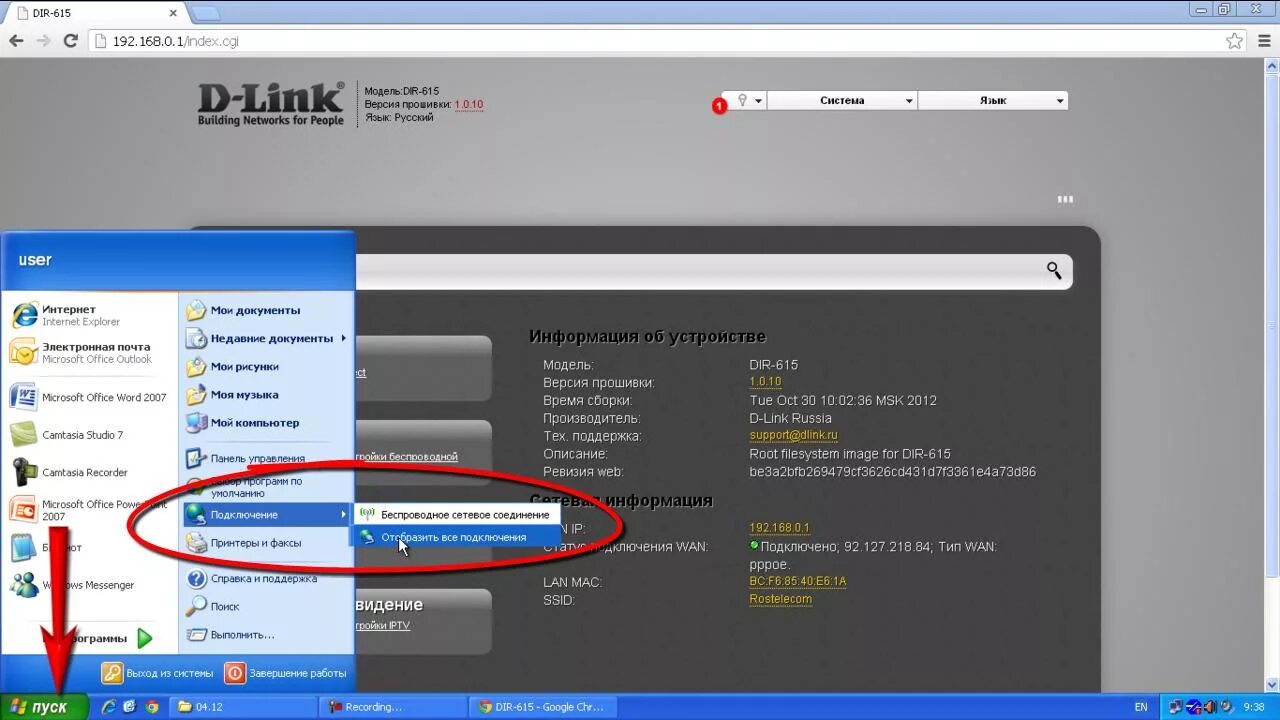Switch to Recording... taskbar item
The height and width of the screenshot is (720, 1280).
point(395,706)
